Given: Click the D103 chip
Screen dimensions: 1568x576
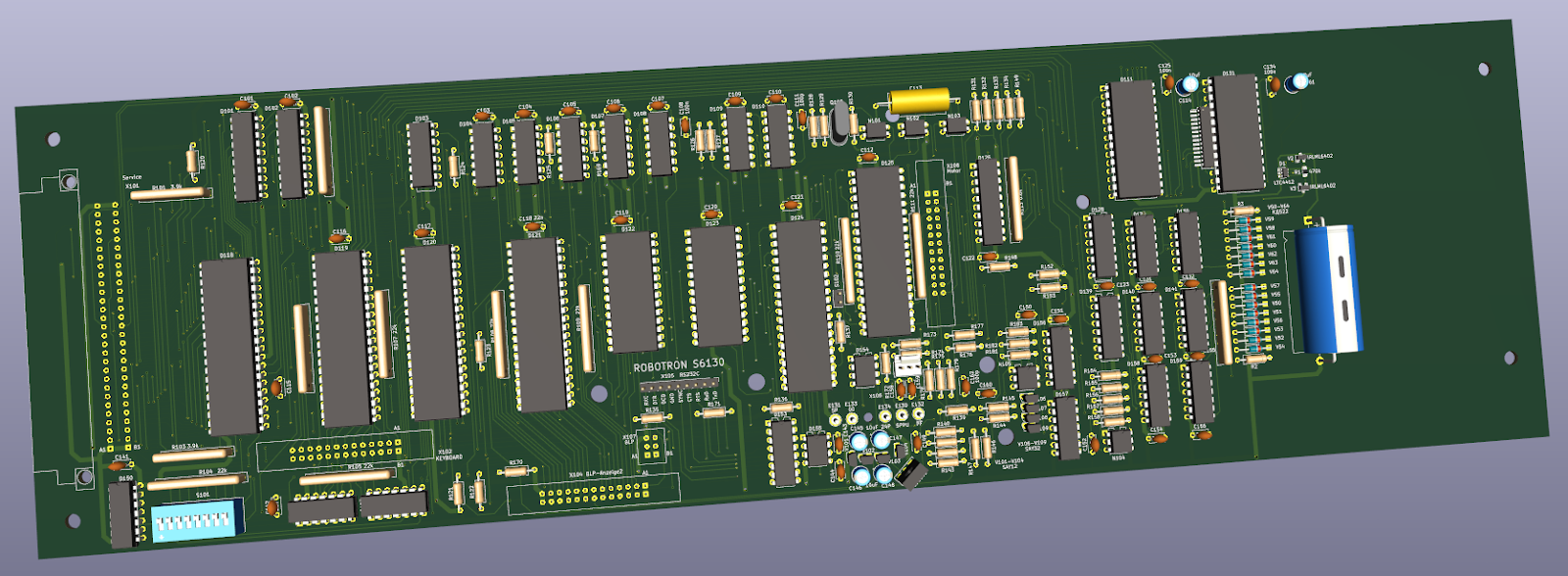Looking at the screenshot, I should (421, 154).
